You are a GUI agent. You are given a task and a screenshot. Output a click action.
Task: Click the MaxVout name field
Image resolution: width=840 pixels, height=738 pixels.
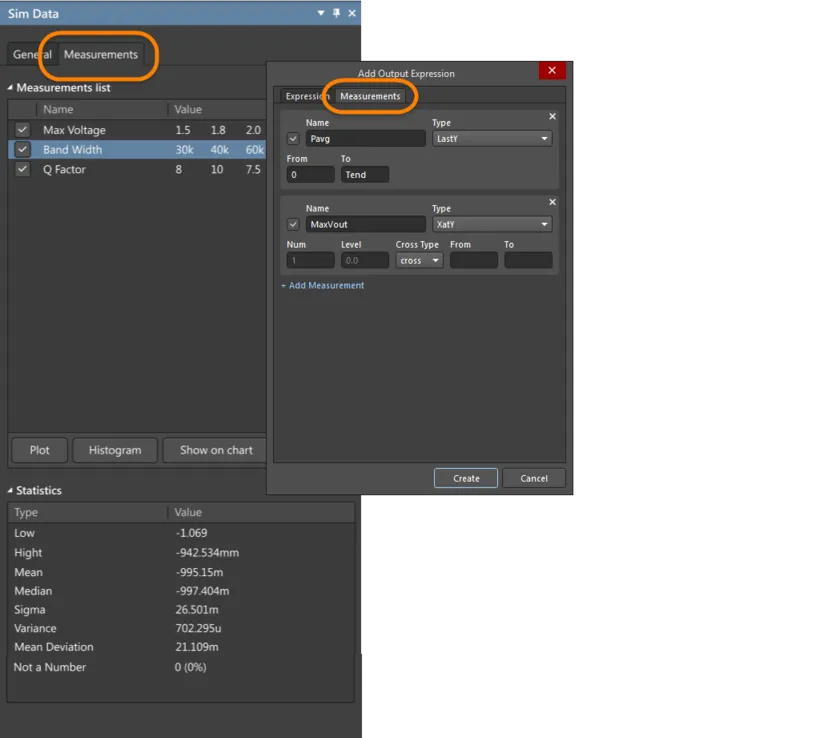pos(366,224)
